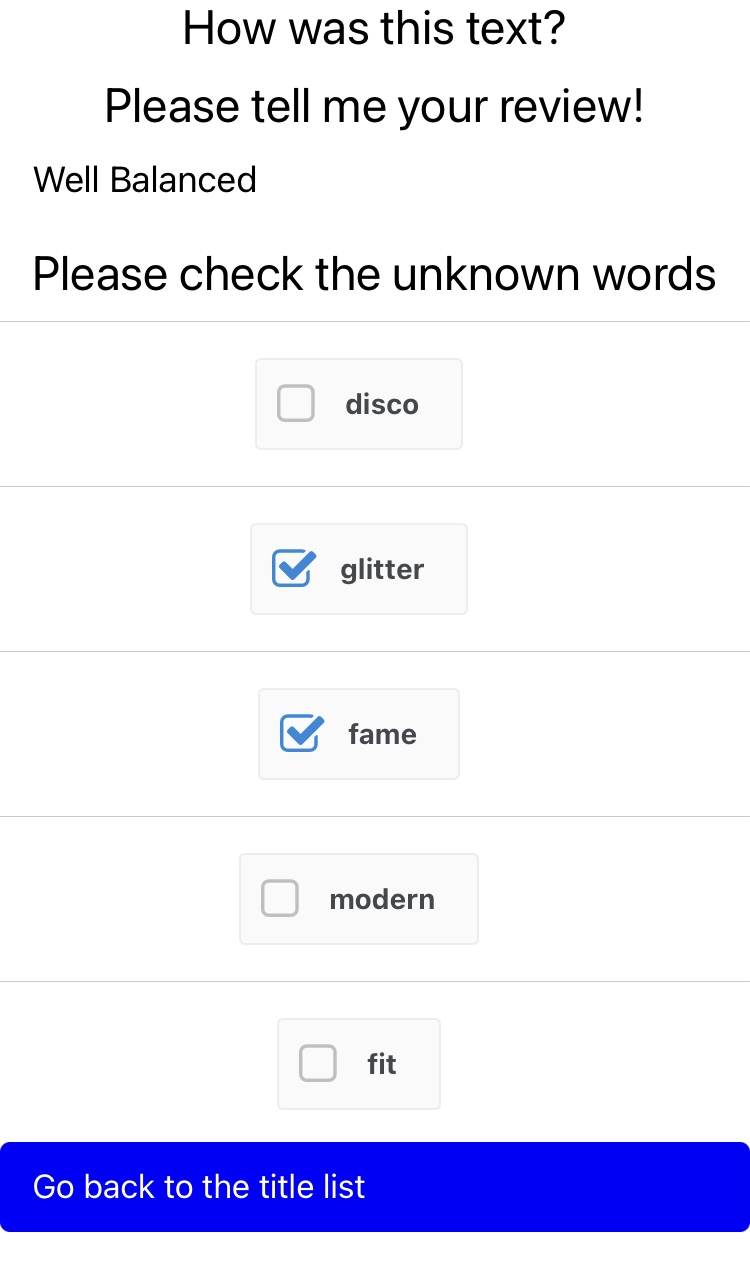
Task: Click empty right edge of modern card
Action: point(461,899)
